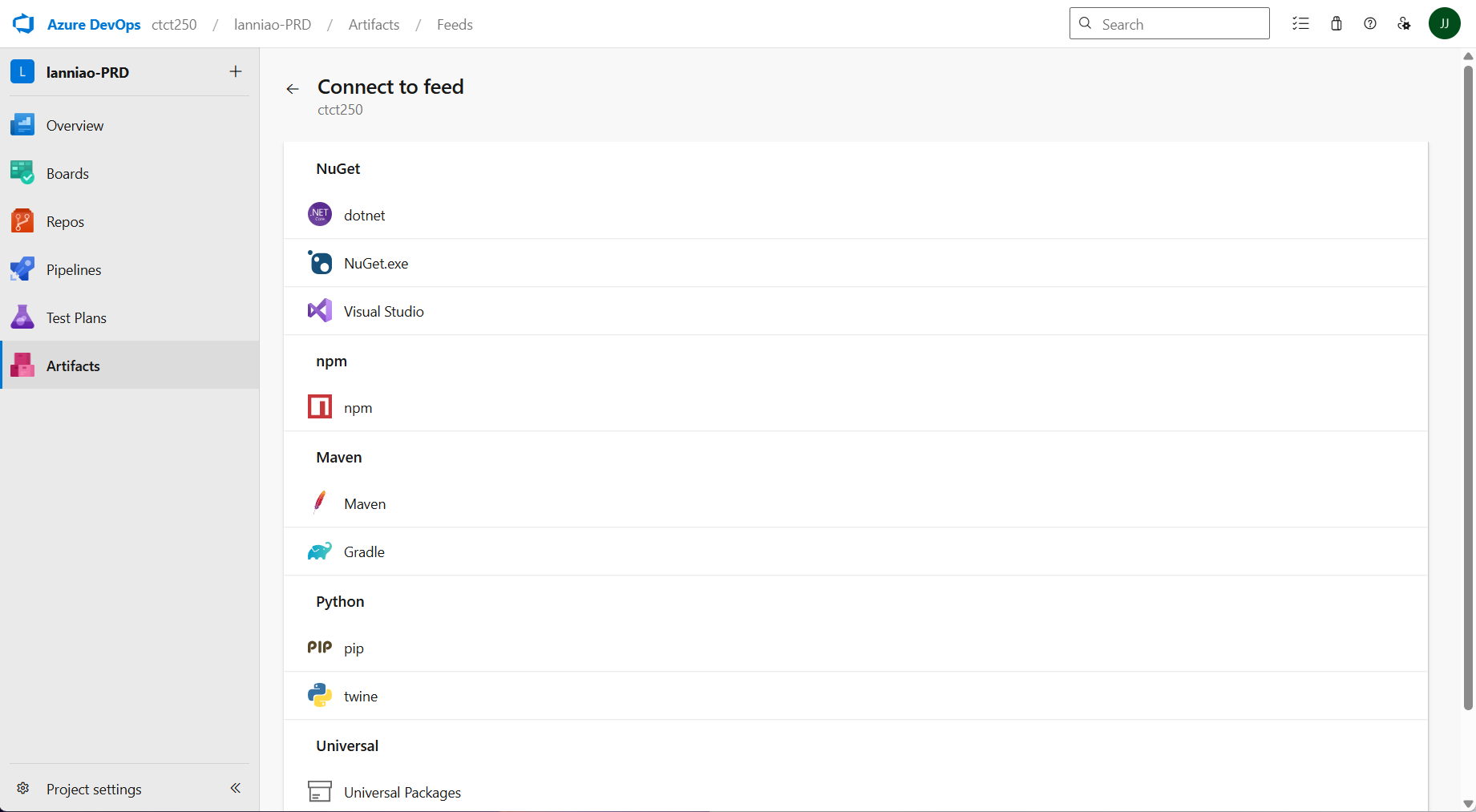Choose the twine Python option

(361, 697)
